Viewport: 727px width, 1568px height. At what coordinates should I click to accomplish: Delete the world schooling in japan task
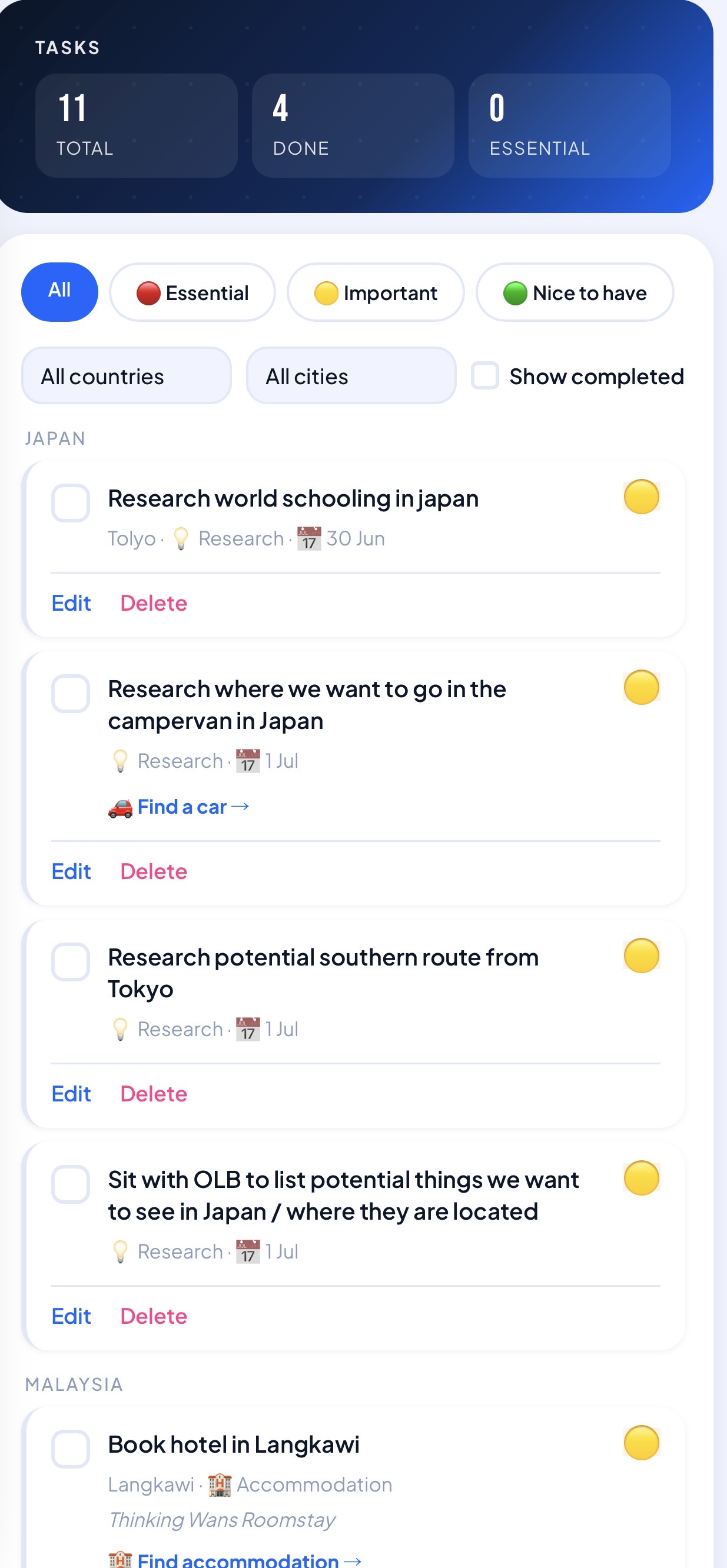coord(154,602)
